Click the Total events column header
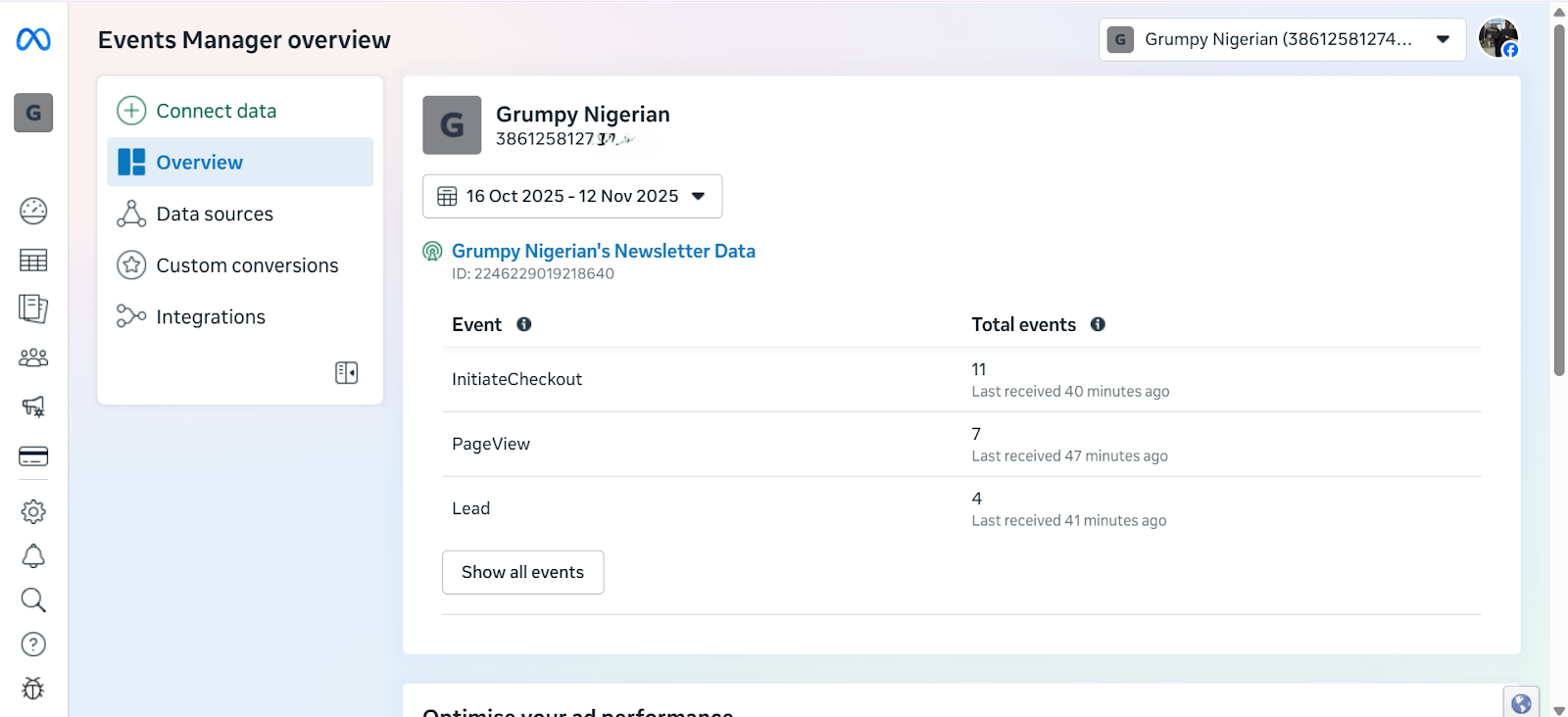Image resolution: width=1568 pixels, height=717 pixels. click(1023, 324)
